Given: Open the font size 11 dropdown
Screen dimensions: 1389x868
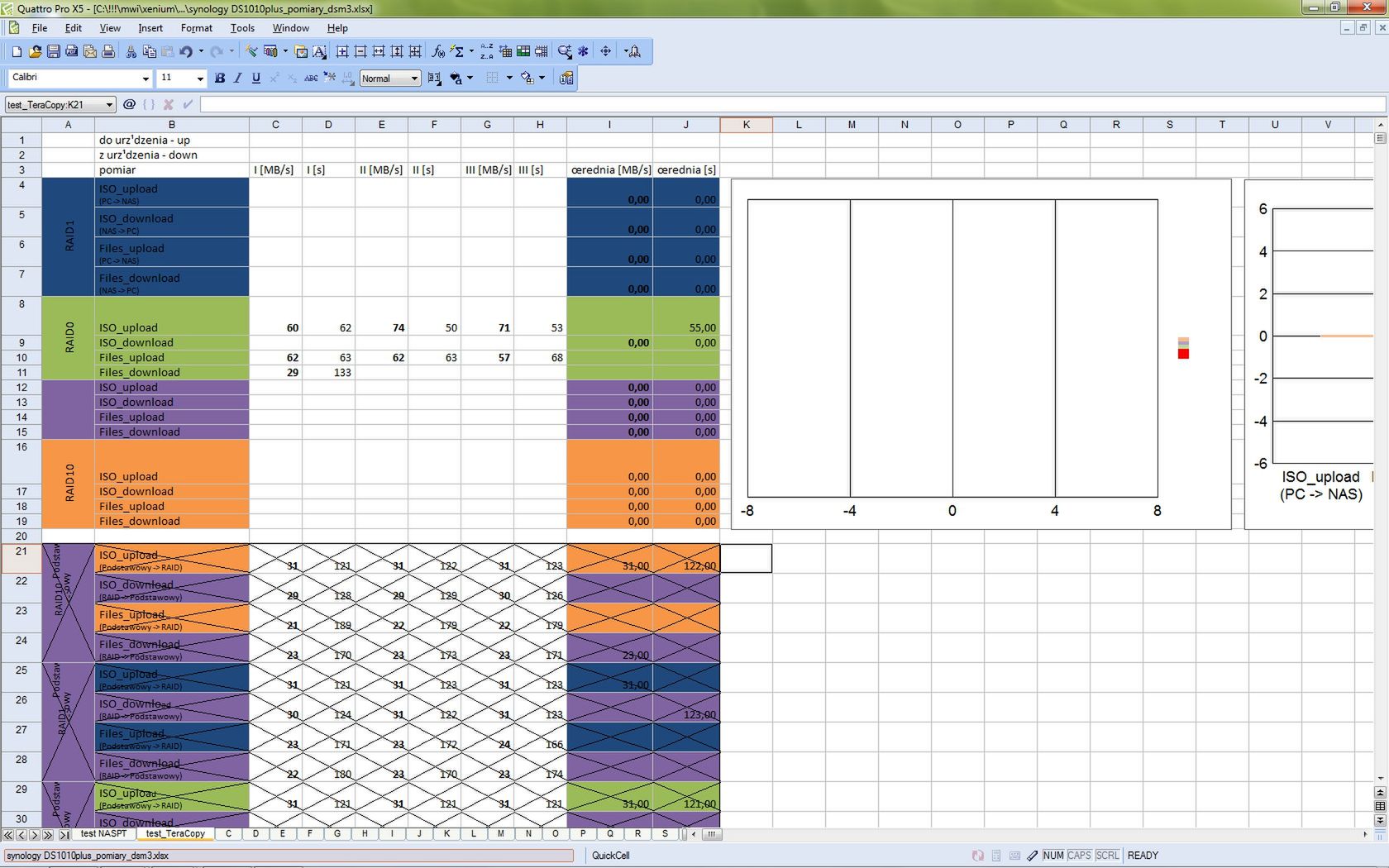Looking at the screenshot, I should 200,79.
